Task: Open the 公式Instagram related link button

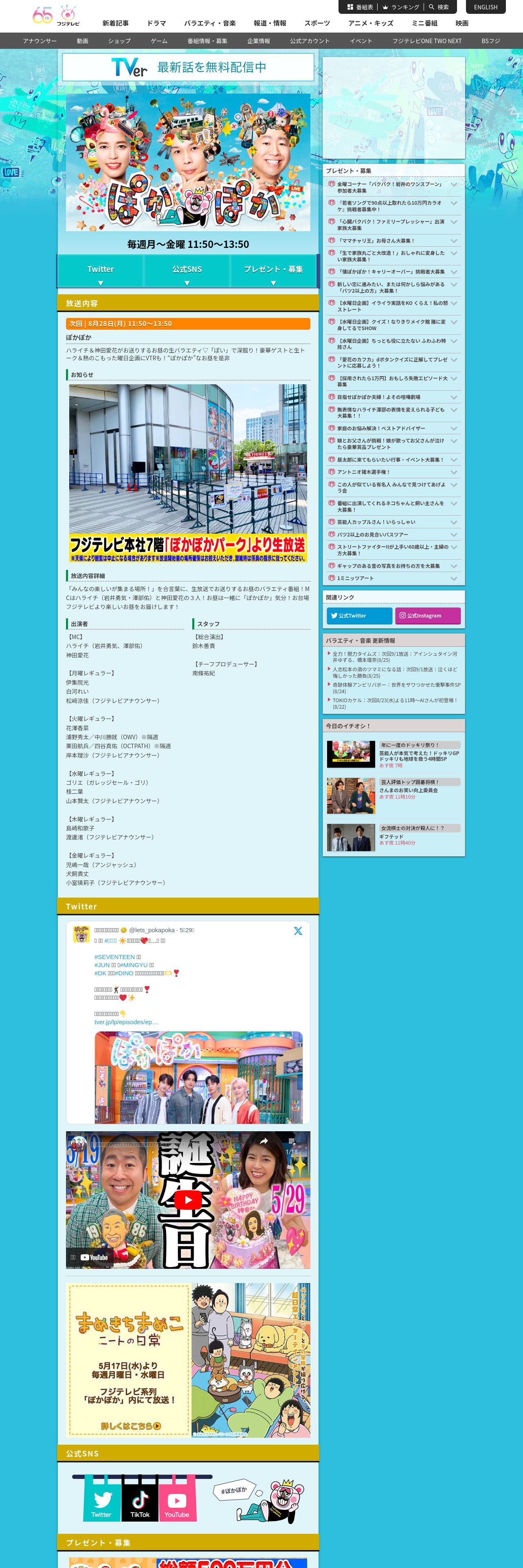Action: pos(427,615)
